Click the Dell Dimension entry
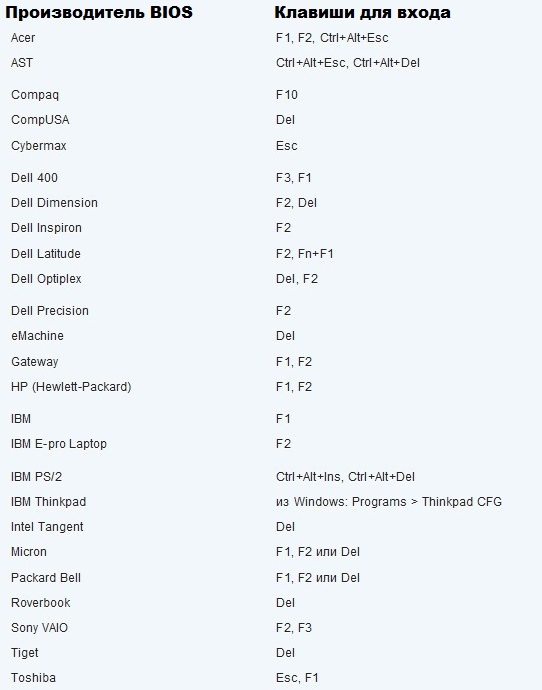This screenshot has width=542, height=690. [x=55, y=203]
